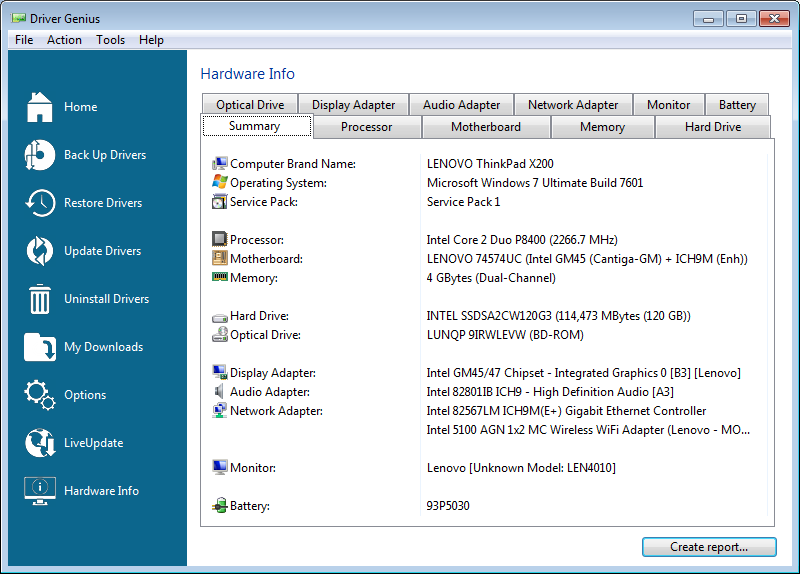800x574 pixels.
Task: Select the Uninstall Drivers trash icon
Action: [39, 299]
